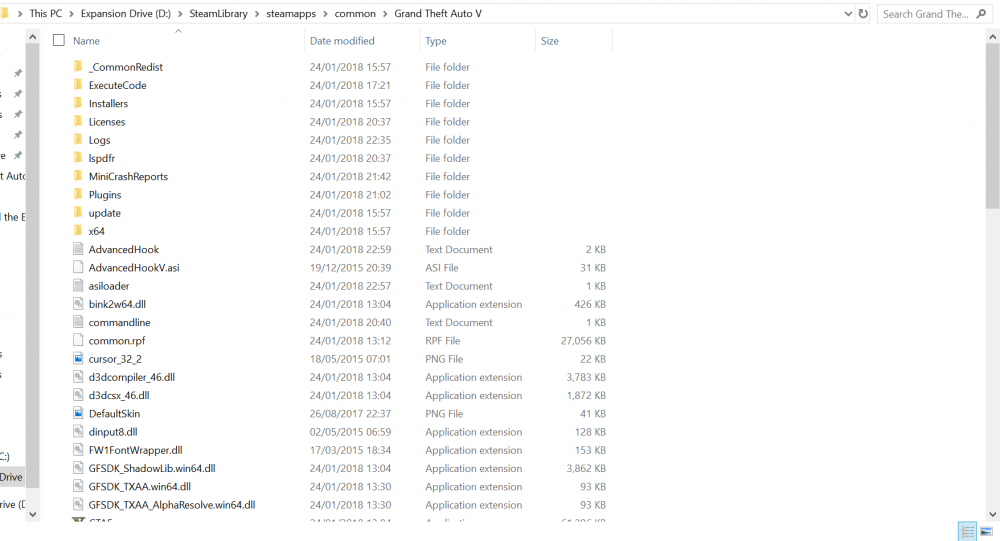Switch to large thumbnails view icon

(x=986, y=531)
